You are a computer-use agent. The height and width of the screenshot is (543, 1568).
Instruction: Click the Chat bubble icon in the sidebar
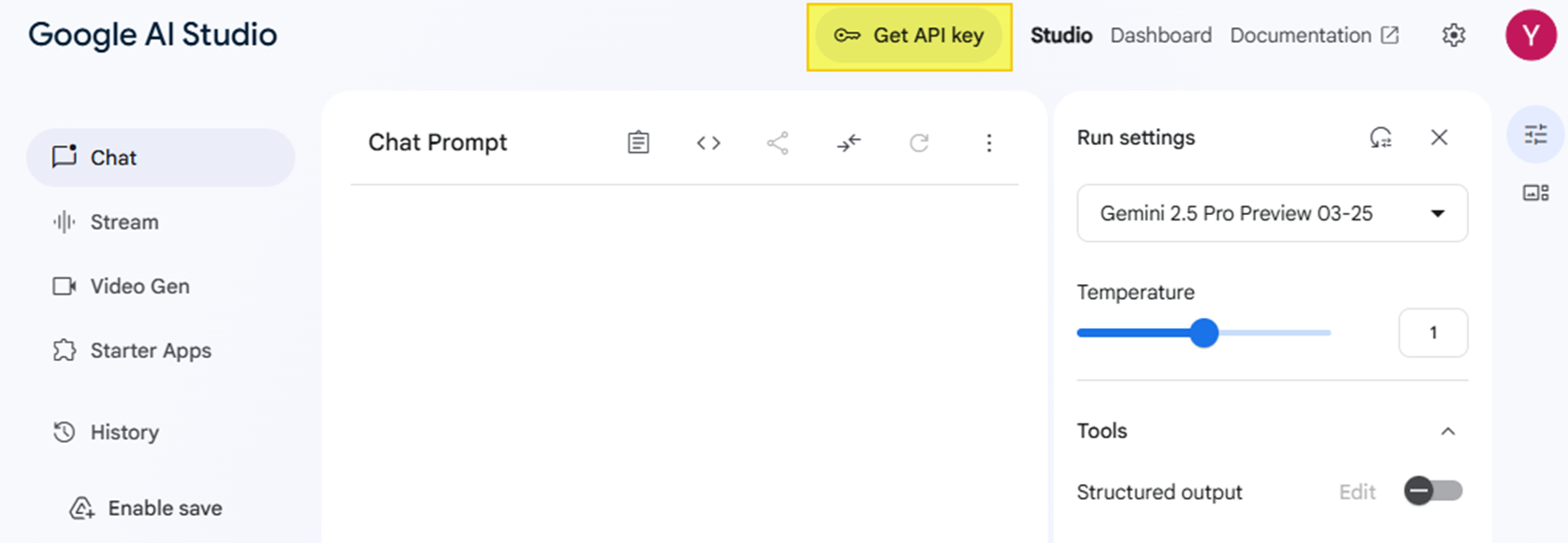(64, 156)
